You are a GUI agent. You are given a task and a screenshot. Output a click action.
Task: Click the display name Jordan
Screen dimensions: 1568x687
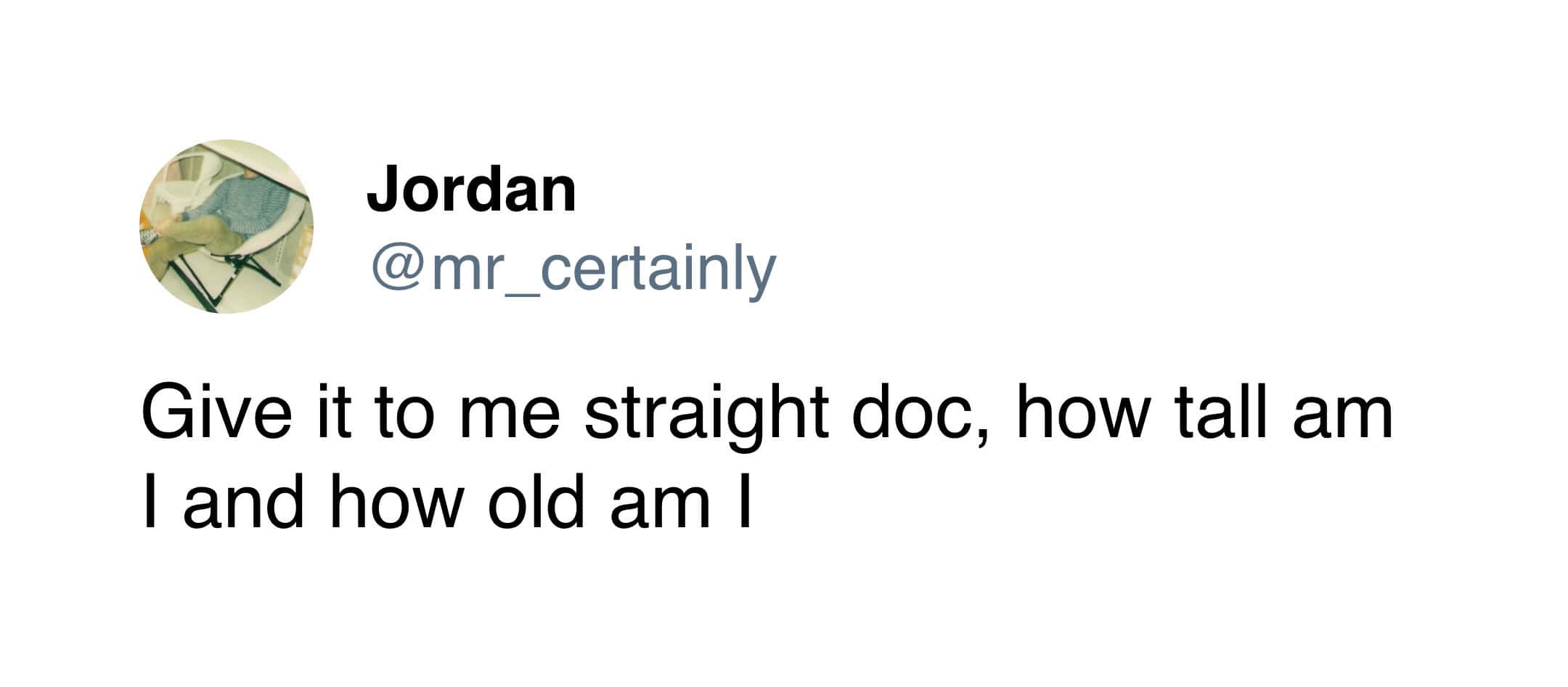472,189
